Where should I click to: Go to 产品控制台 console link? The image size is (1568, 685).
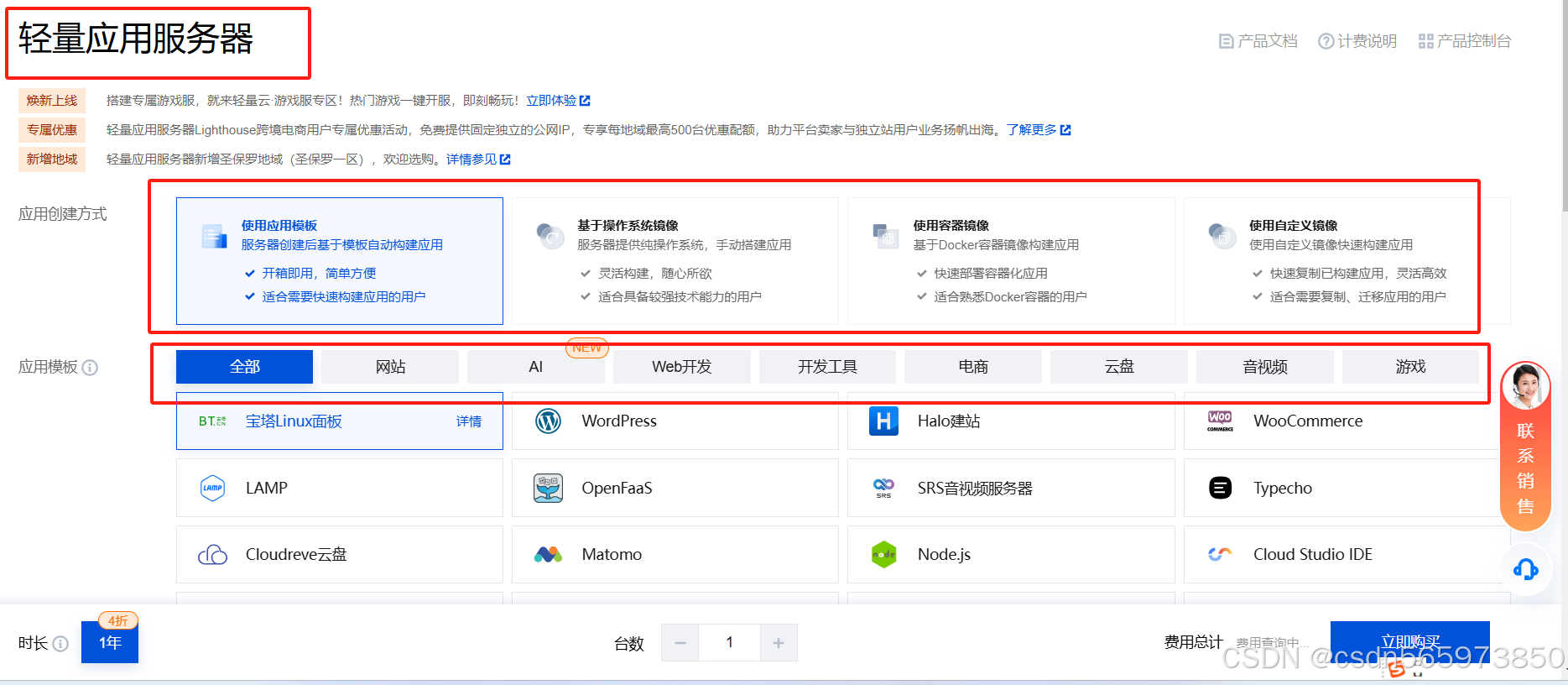(x=1465, y=41)
